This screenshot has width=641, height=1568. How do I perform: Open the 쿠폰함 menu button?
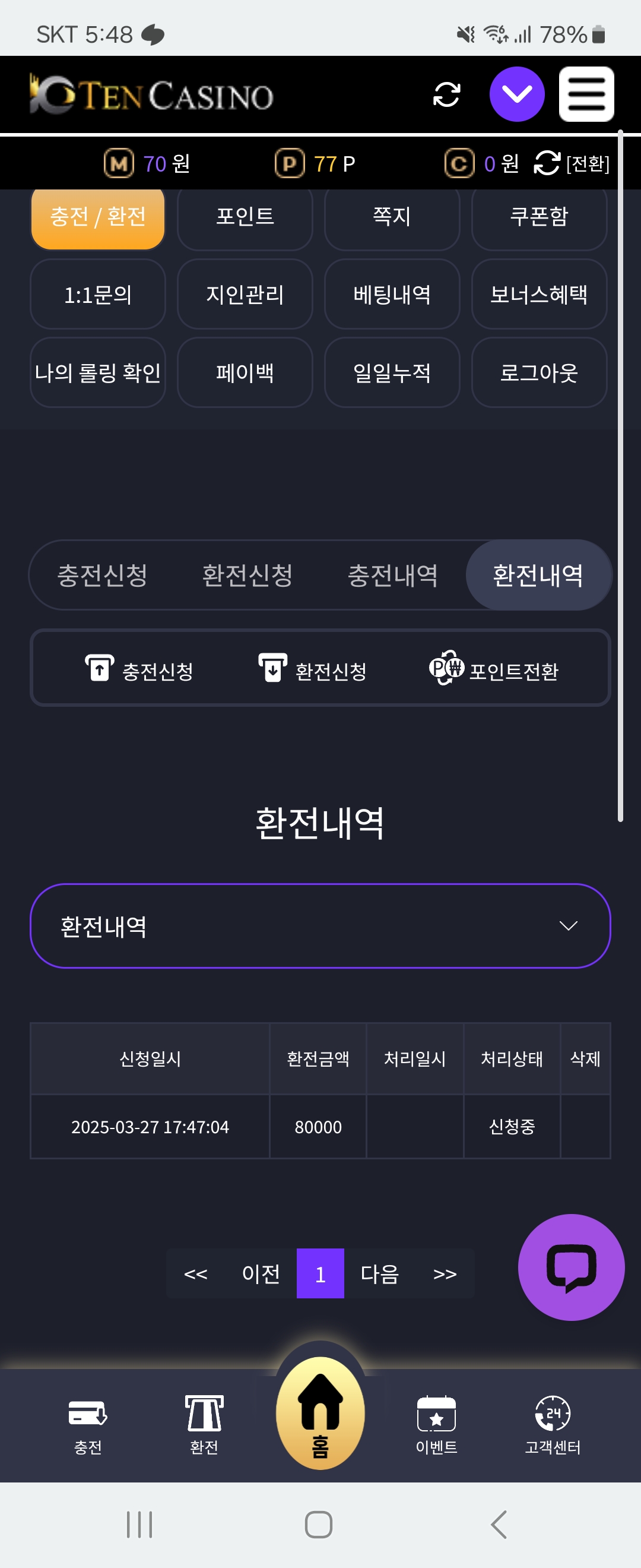(539, 217)
